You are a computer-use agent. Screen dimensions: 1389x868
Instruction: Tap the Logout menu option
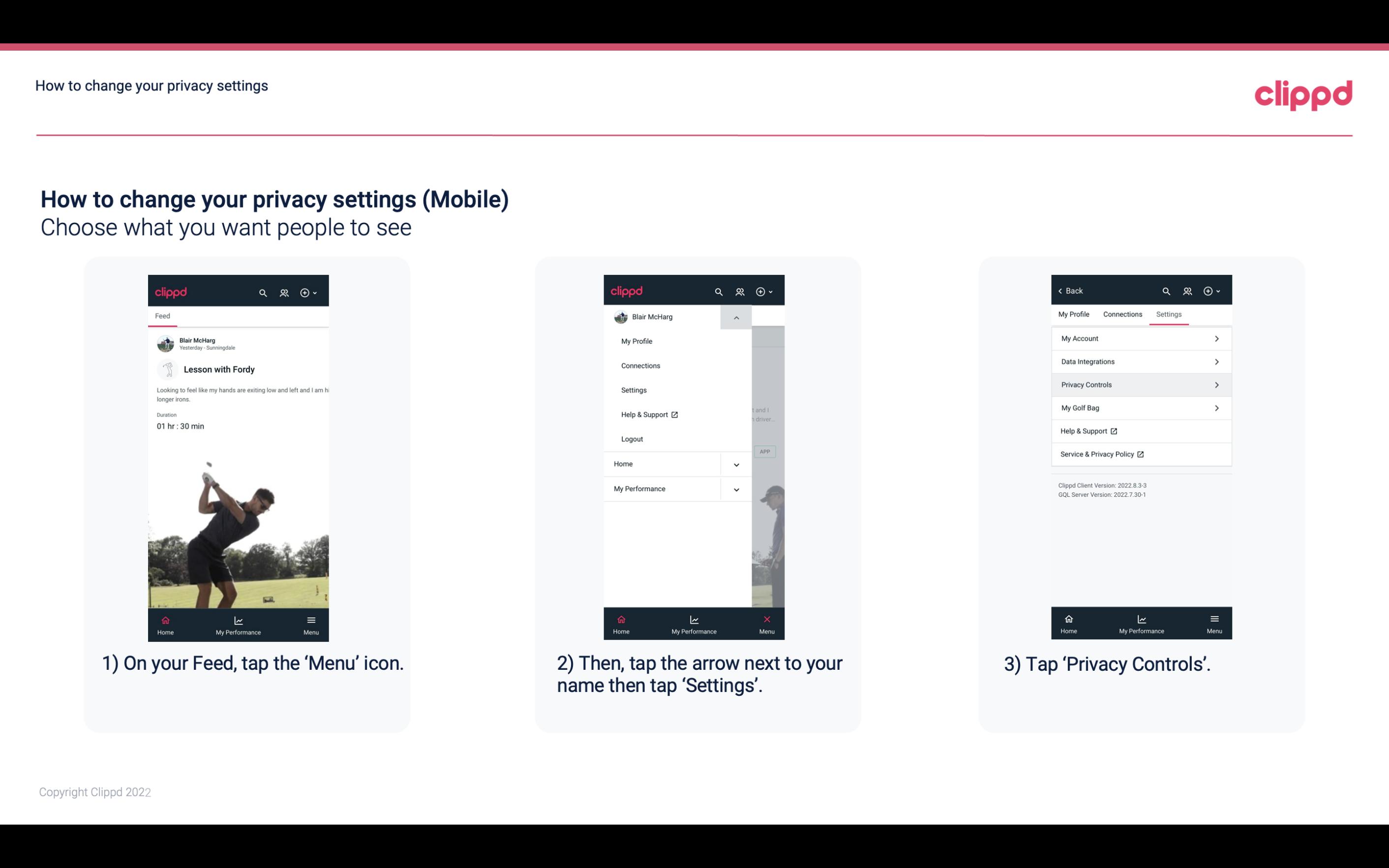pos(632,438)
